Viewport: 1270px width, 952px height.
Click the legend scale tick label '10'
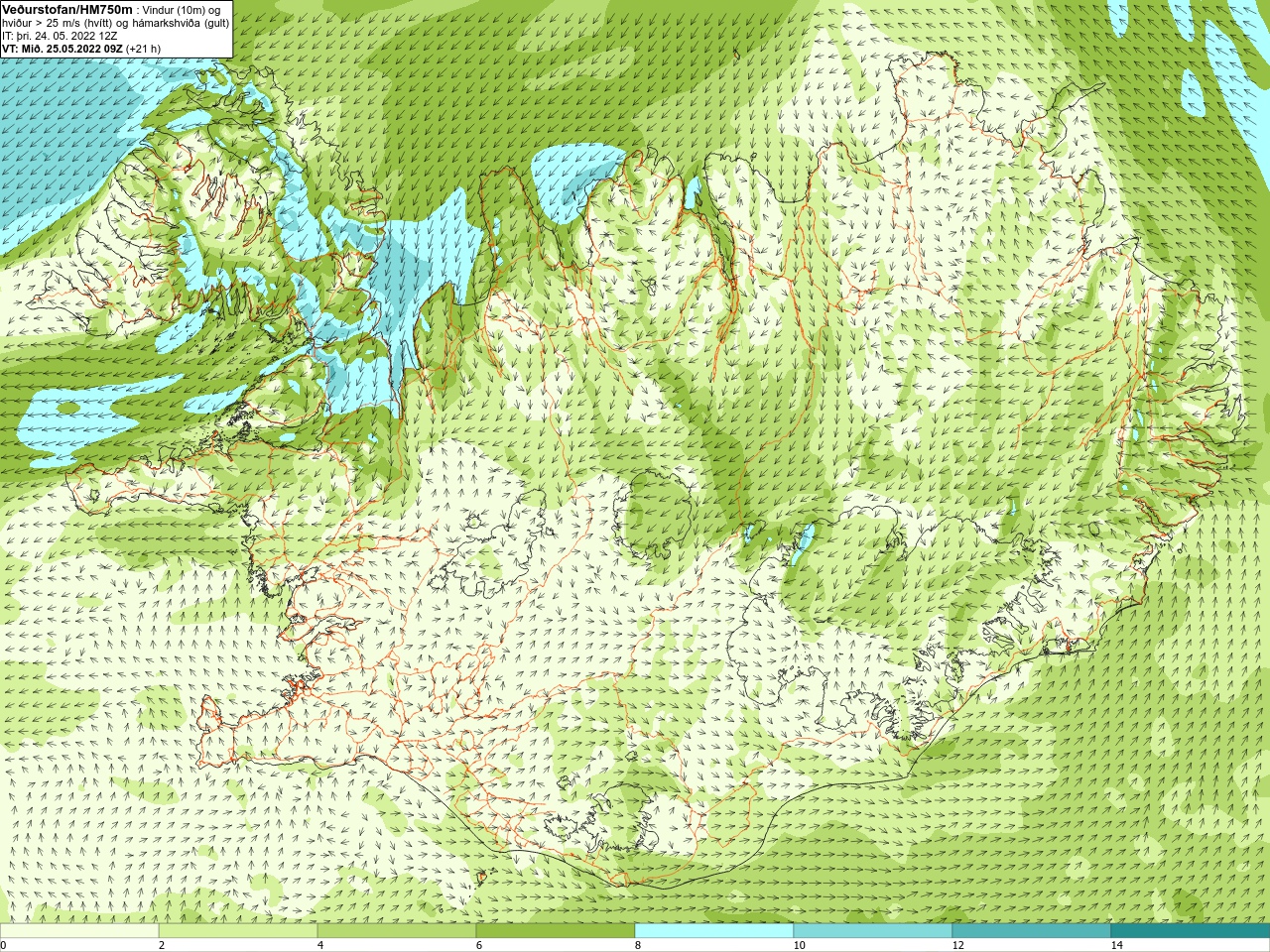pyautogui.click(x=799, y=945)
